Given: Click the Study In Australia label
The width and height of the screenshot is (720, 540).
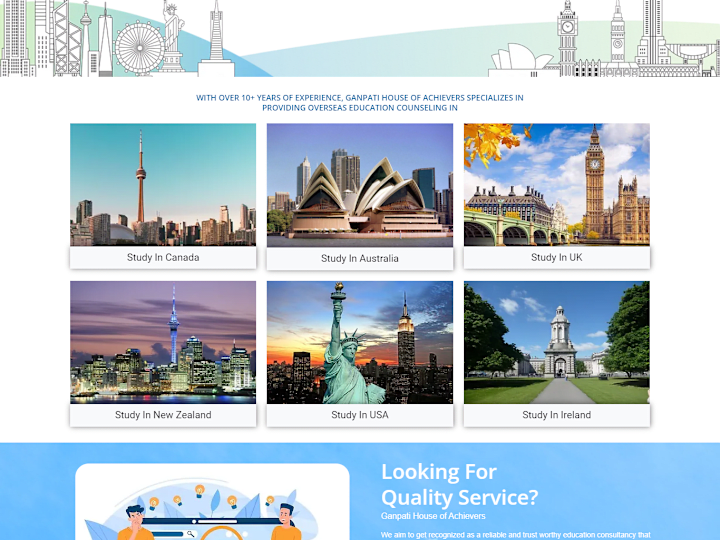Looking at the screenshot, I should [360, 259].
